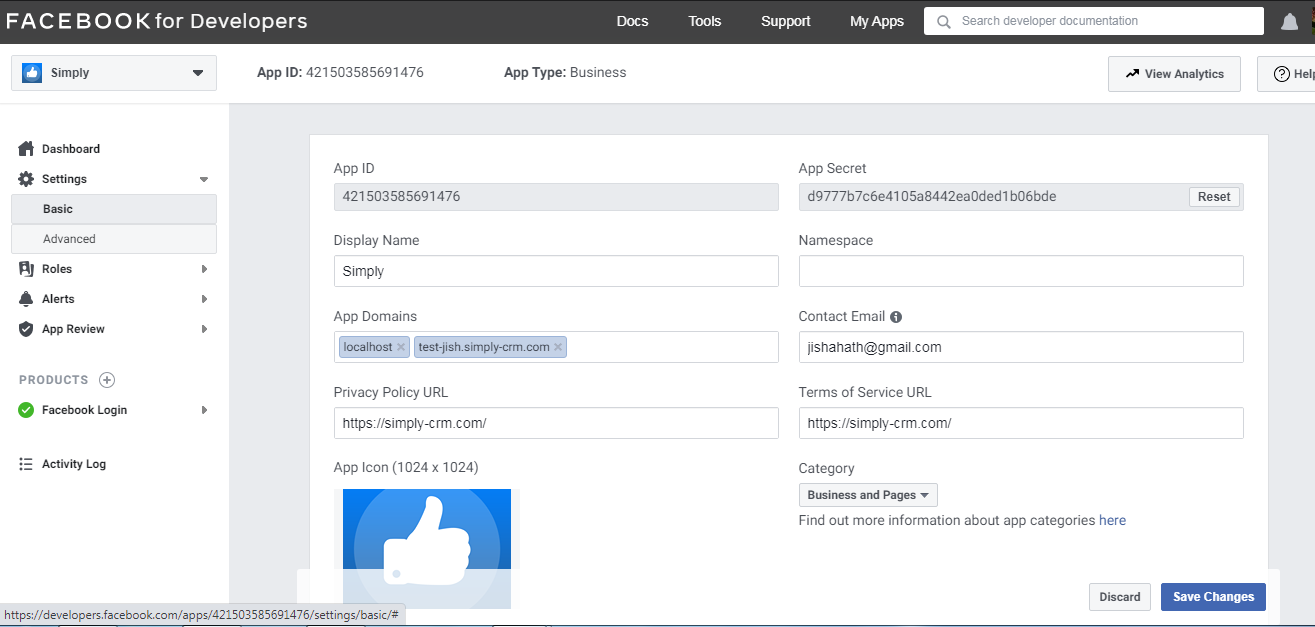1315x627 pixels.
Task: Click the Discard button
Action: tap(1120, 597)
